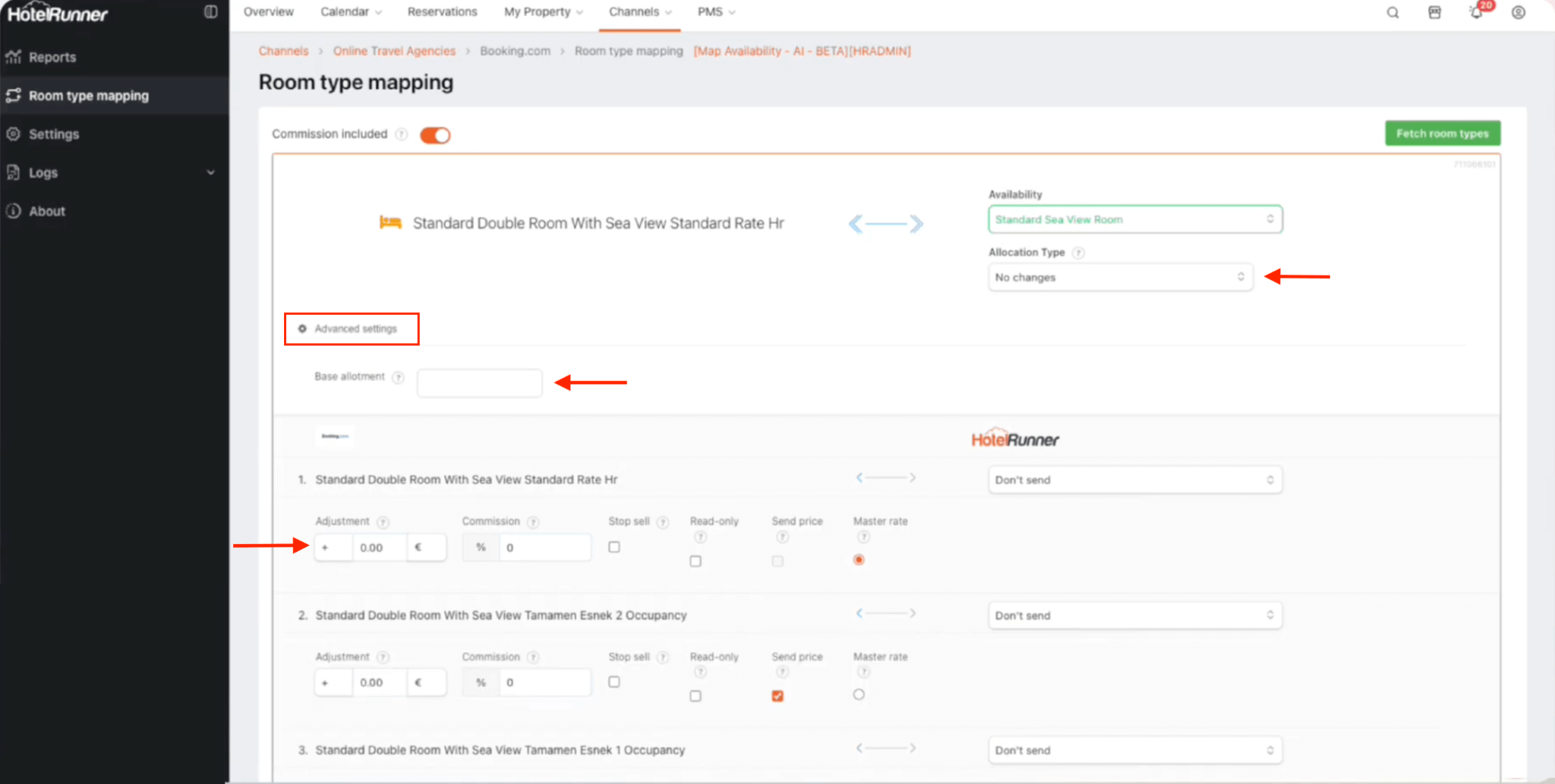Open the Availability dropdown showing Standard Sea View Room
This screenshot has width=1555, height=784.
tap(1134, 219)
